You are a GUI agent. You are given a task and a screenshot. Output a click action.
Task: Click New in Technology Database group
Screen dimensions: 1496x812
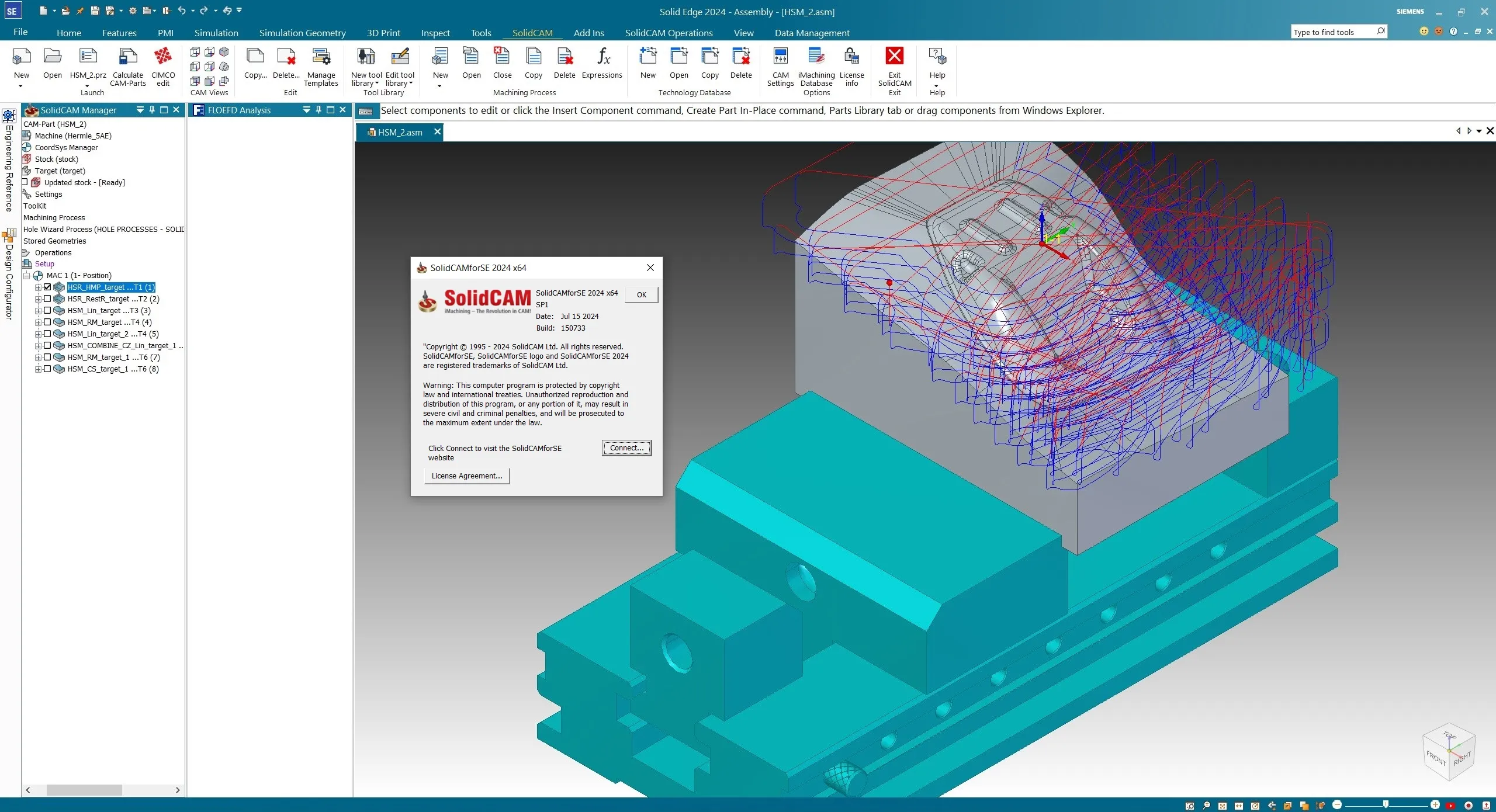tap(648, 63)
